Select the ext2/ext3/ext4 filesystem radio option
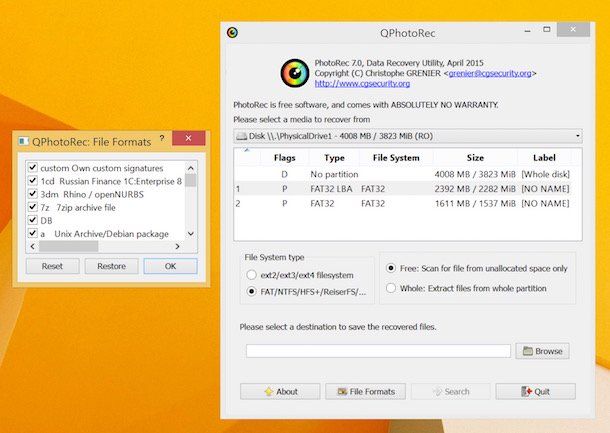610x433 pixels. [x=251, y=274]
